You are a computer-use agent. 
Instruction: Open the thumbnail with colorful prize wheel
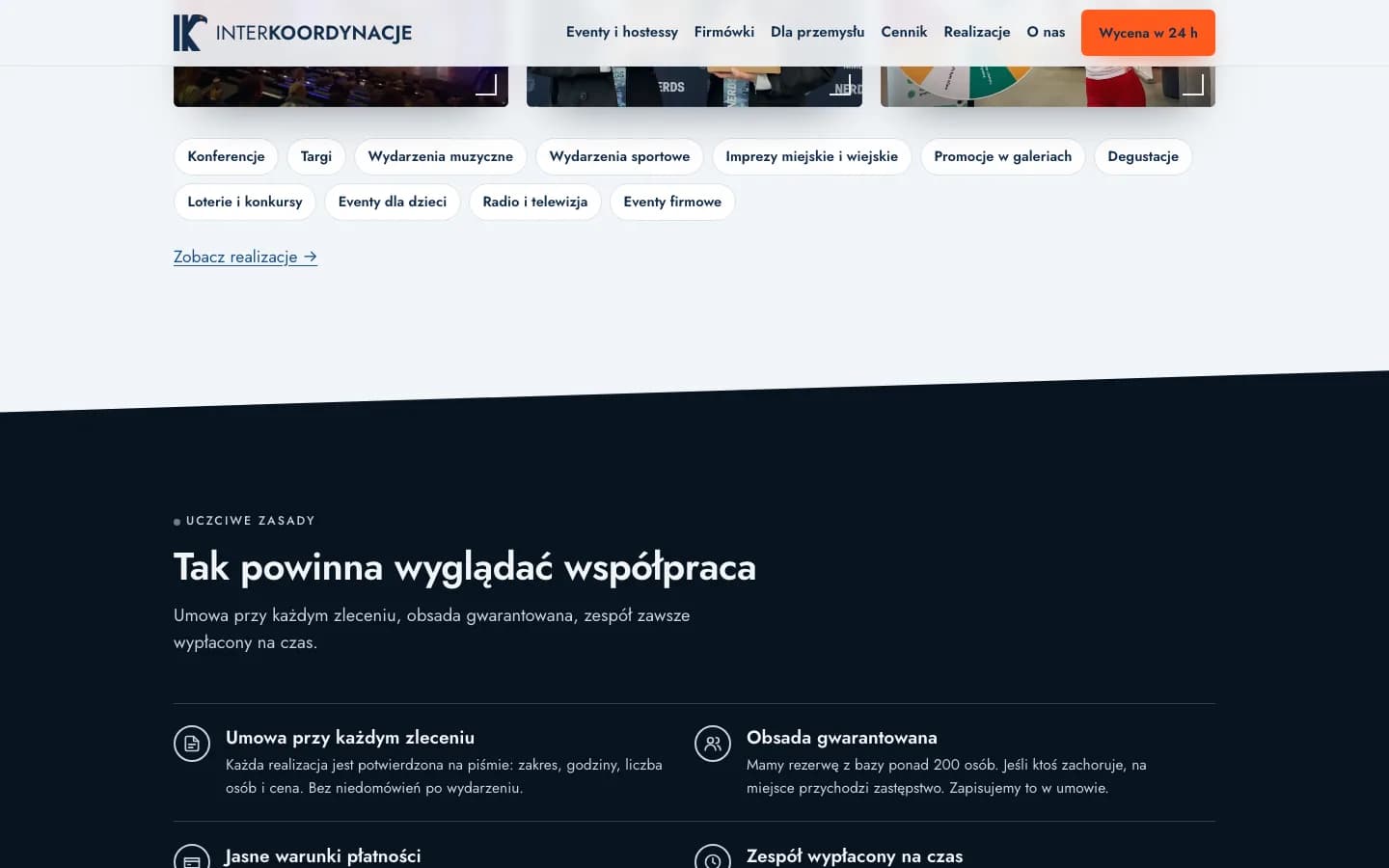click(x=1048, y=86)
